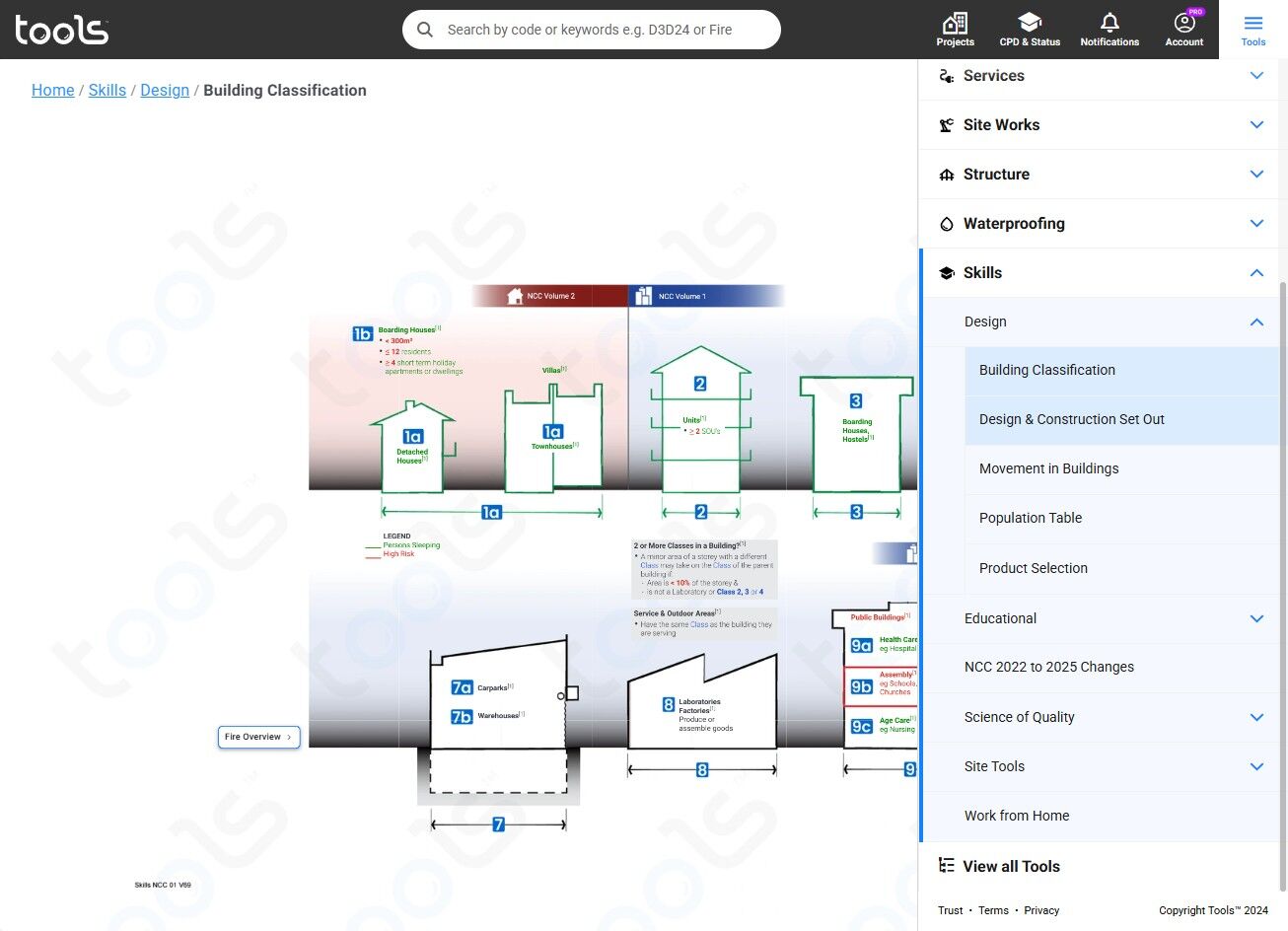
Task: Click the Detached Houses 1a building
Action: (413, 448)
